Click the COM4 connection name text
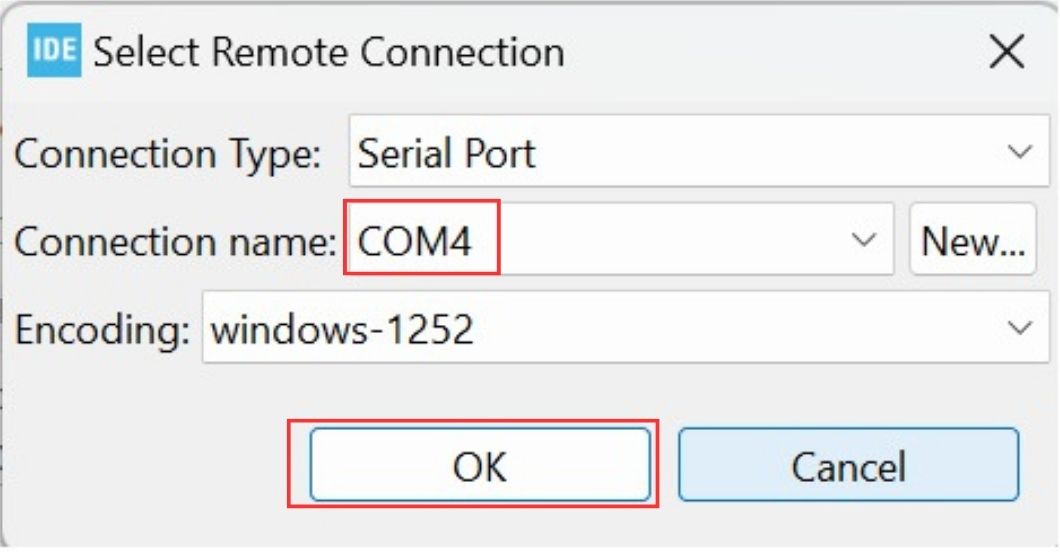The width and height of the screenshot is (1060, 552). [x=414, y=241]
